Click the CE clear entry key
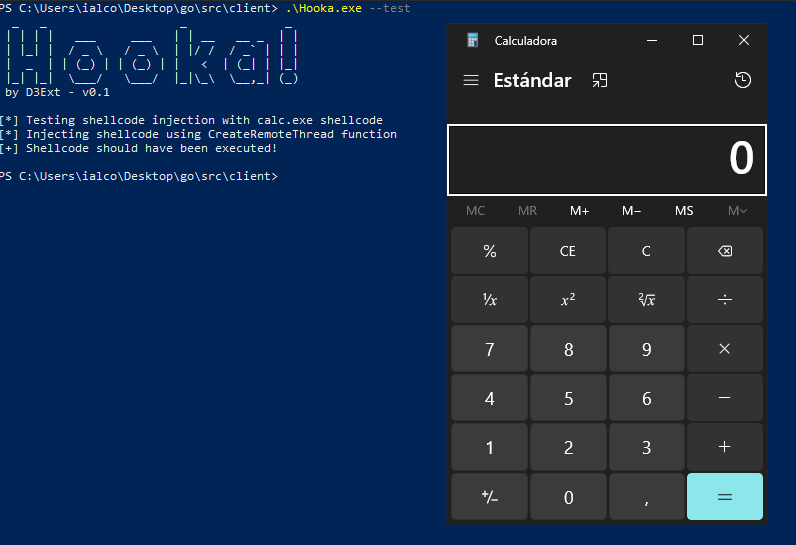Screen dimensions: 796x545 [x=568, y=251]
